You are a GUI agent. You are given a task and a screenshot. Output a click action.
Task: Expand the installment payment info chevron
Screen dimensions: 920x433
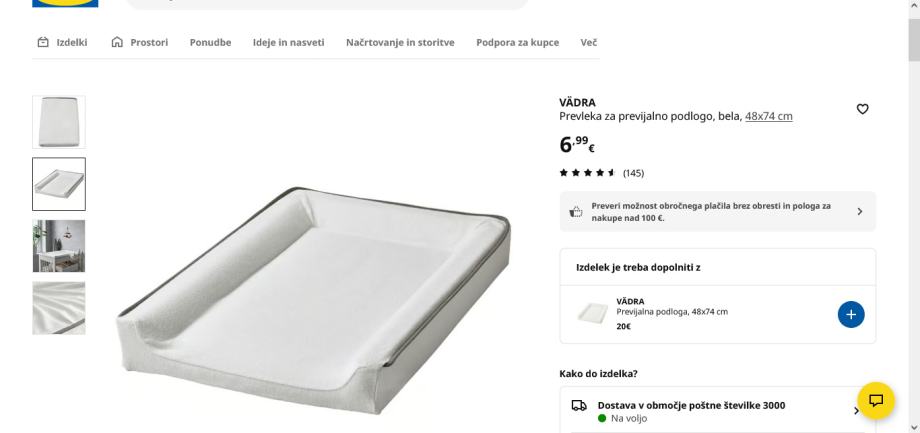(860, 211)
